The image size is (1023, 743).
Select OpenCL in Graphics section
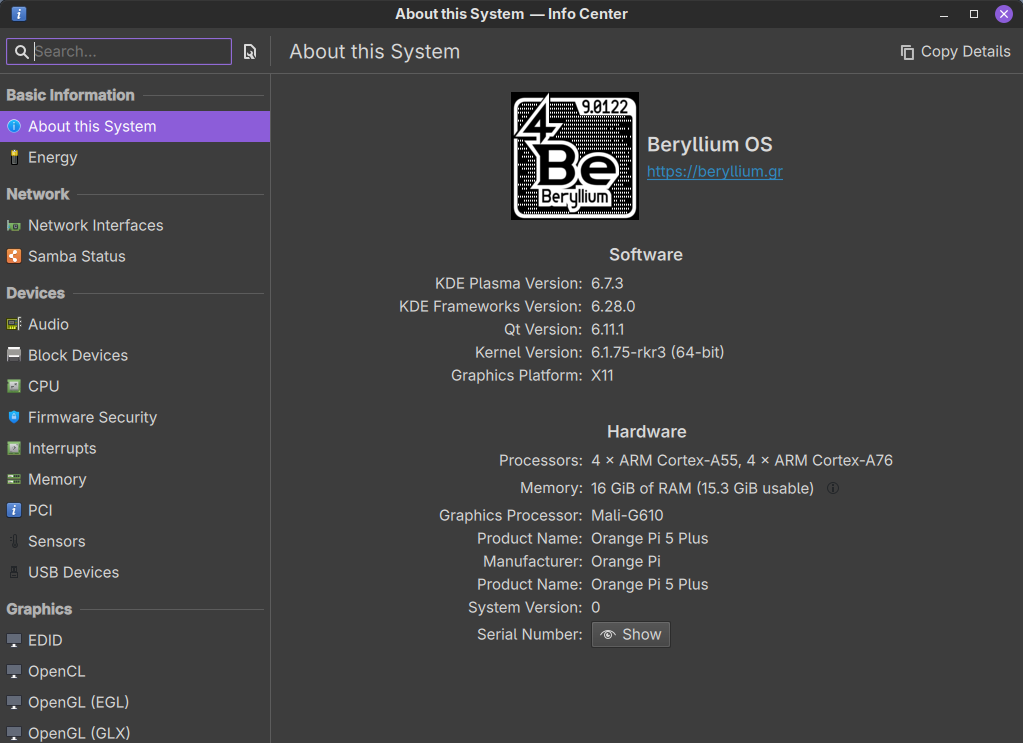(135, 671)
